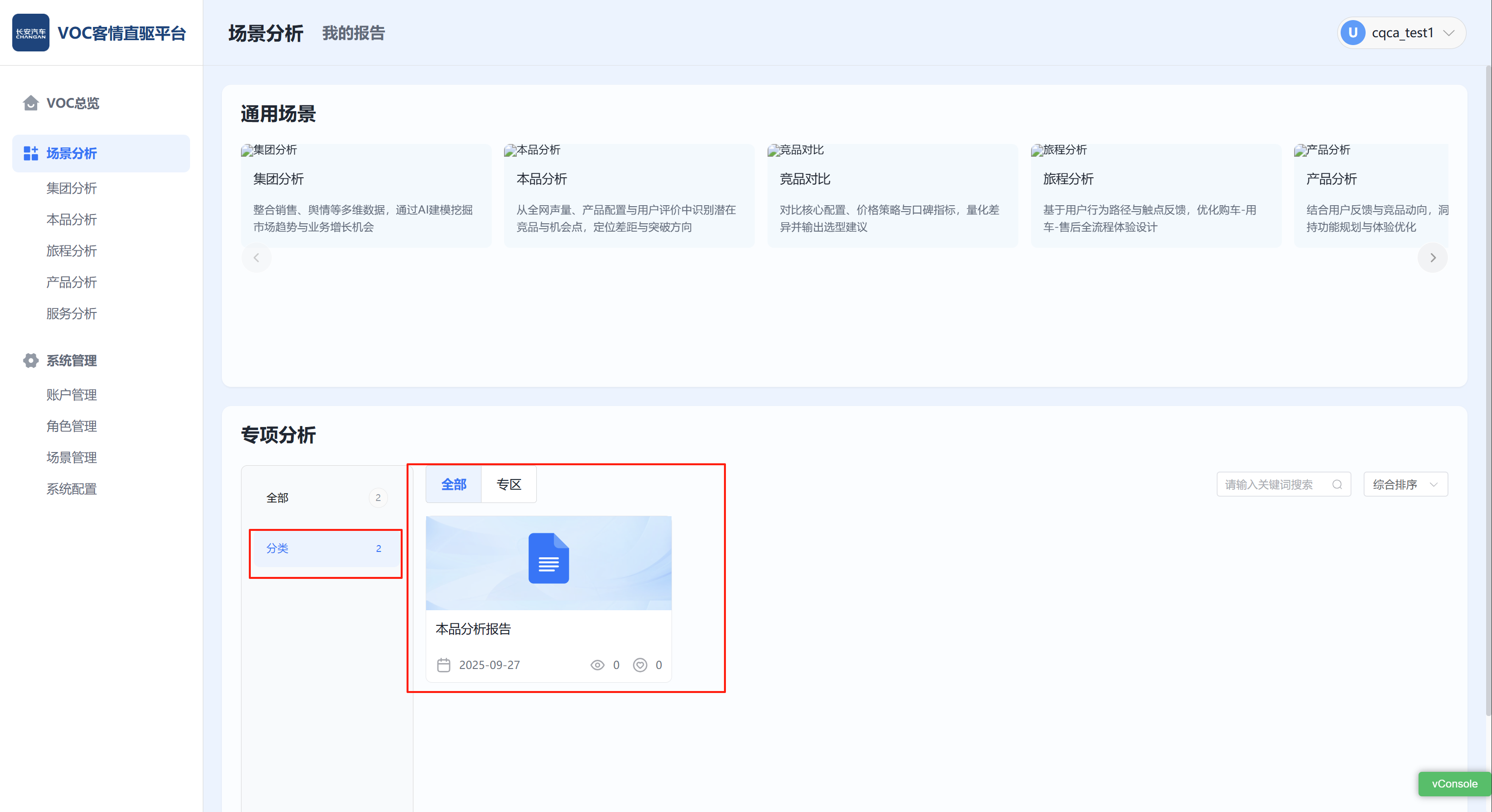
Task: Click the VOC总览 home icon
Action: pos(31,103)
